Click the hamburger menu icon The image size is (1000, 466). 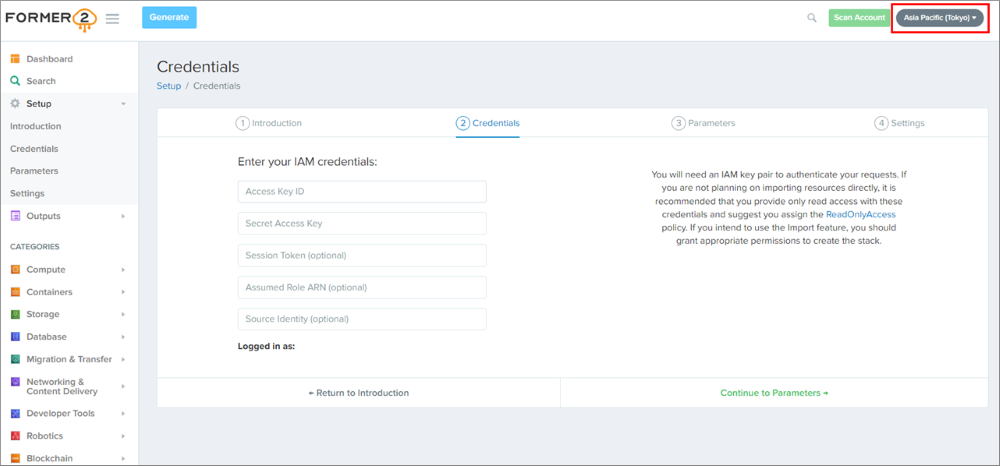tap(112, 18)
